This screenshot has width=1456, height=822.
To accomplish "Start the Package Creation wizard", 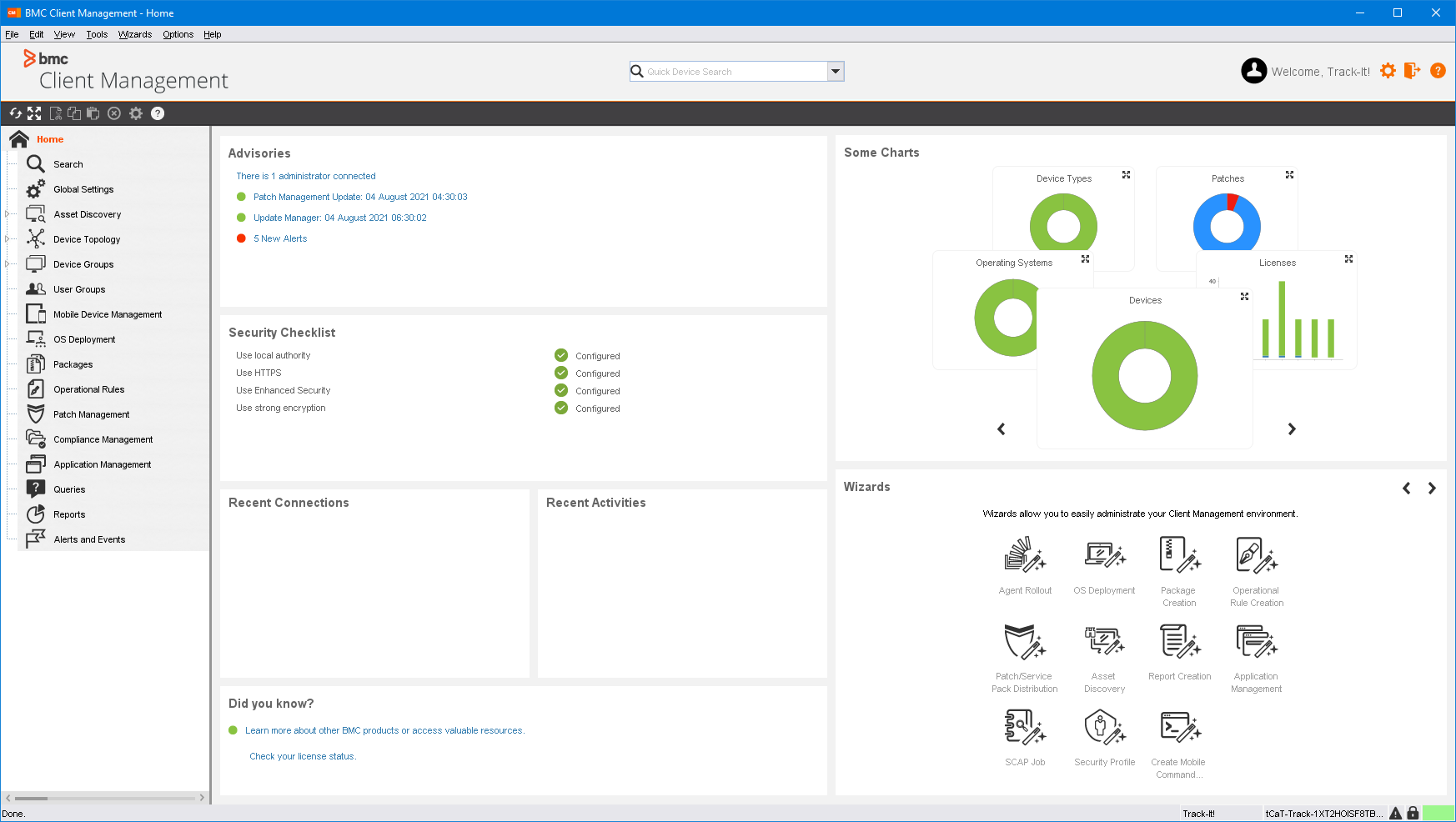I will 1180,555.
